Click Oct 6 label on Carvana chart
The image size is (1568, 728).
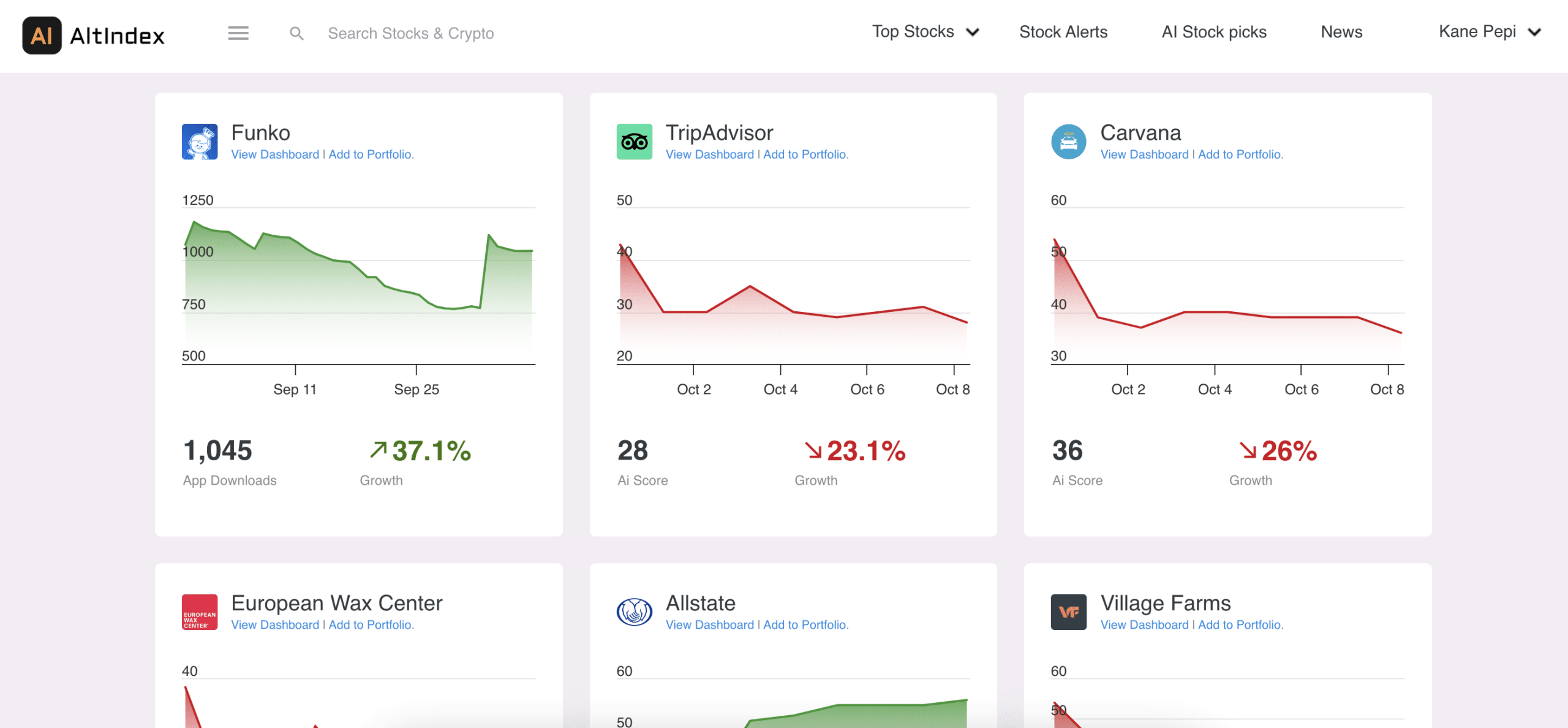point(1301,389)
